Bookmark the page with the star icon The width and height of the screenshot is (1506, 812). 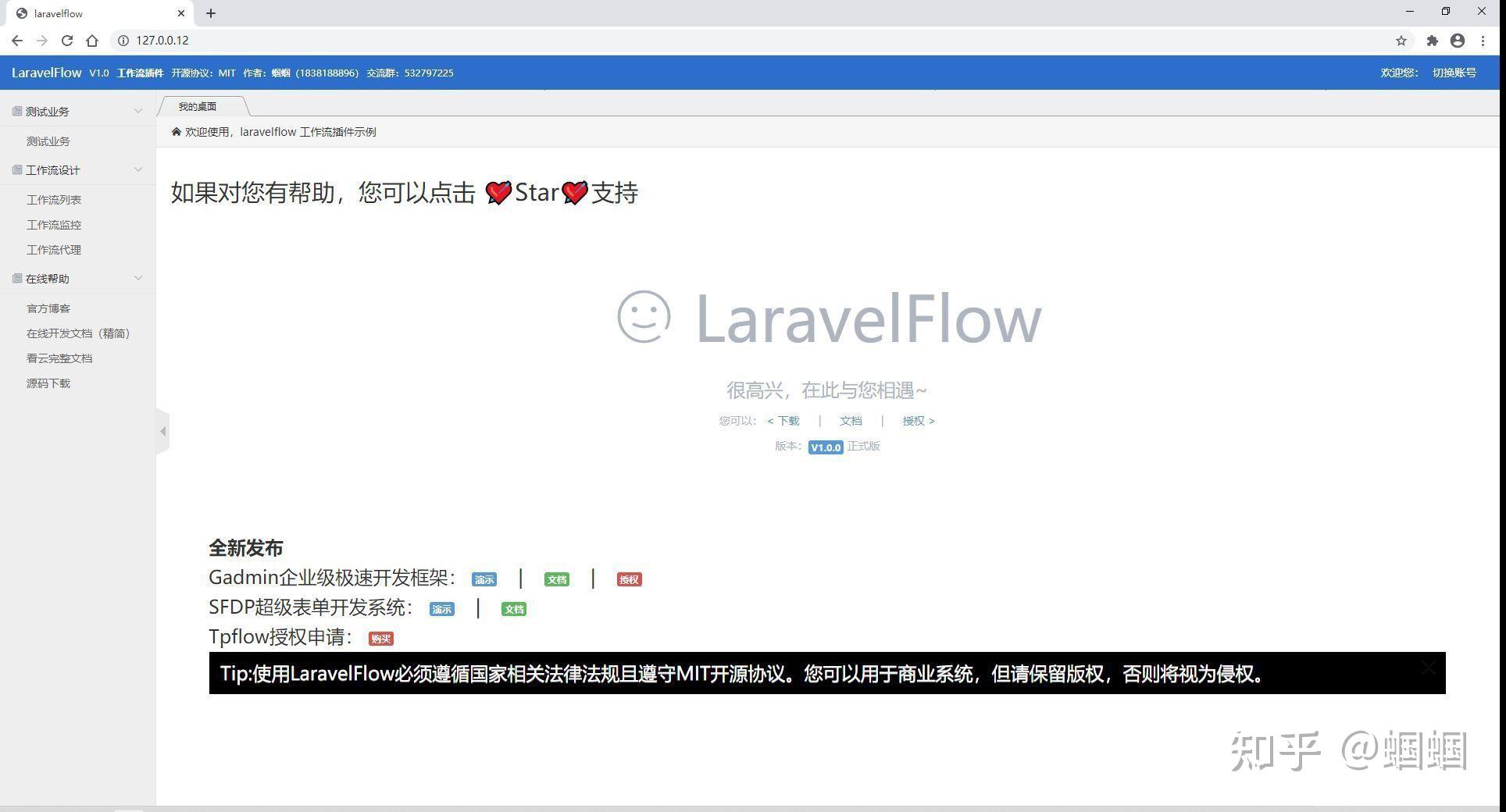pyautogui.click(x=1401, y=41)
